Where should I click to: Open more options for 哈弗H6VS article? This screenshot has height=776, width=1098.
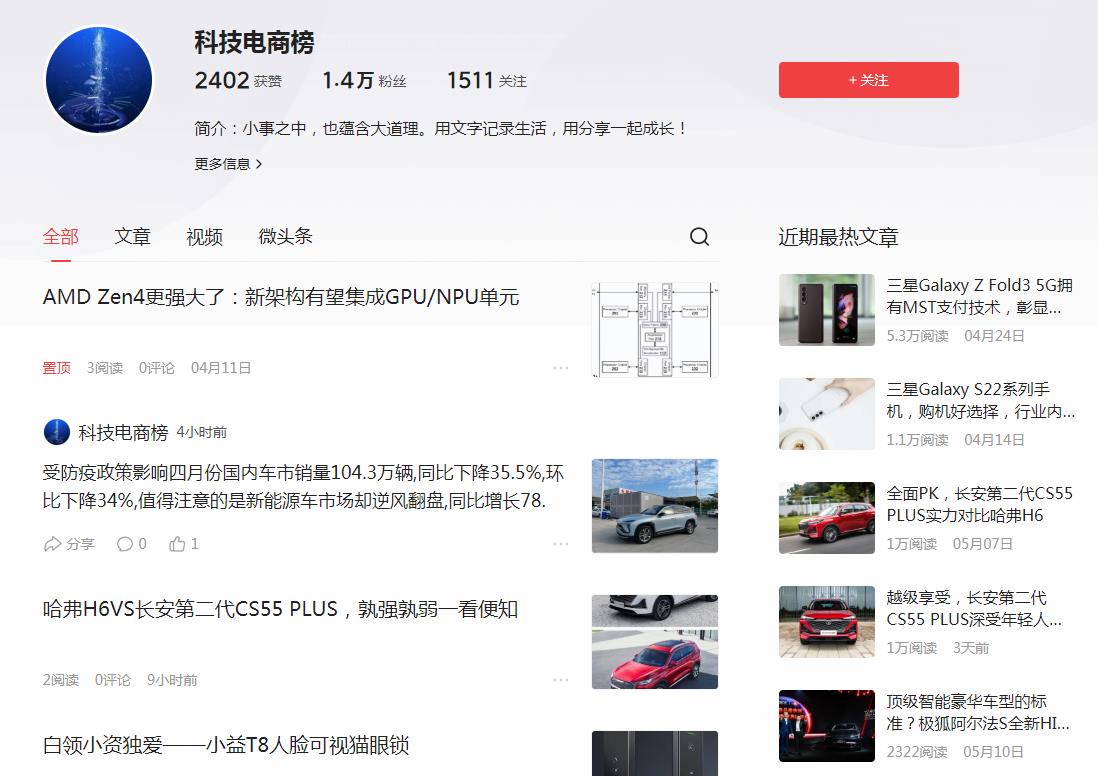tap(561, 679)
